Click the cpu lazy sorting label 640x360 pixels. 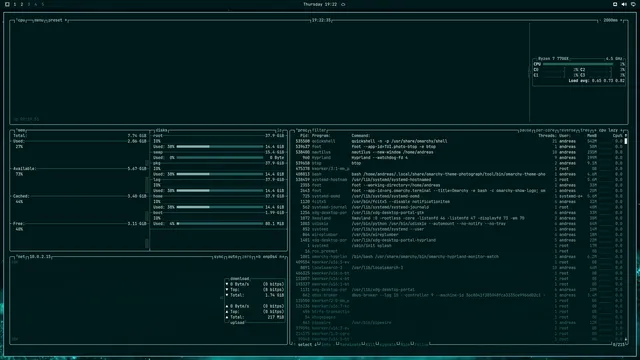tap(608, 130)
